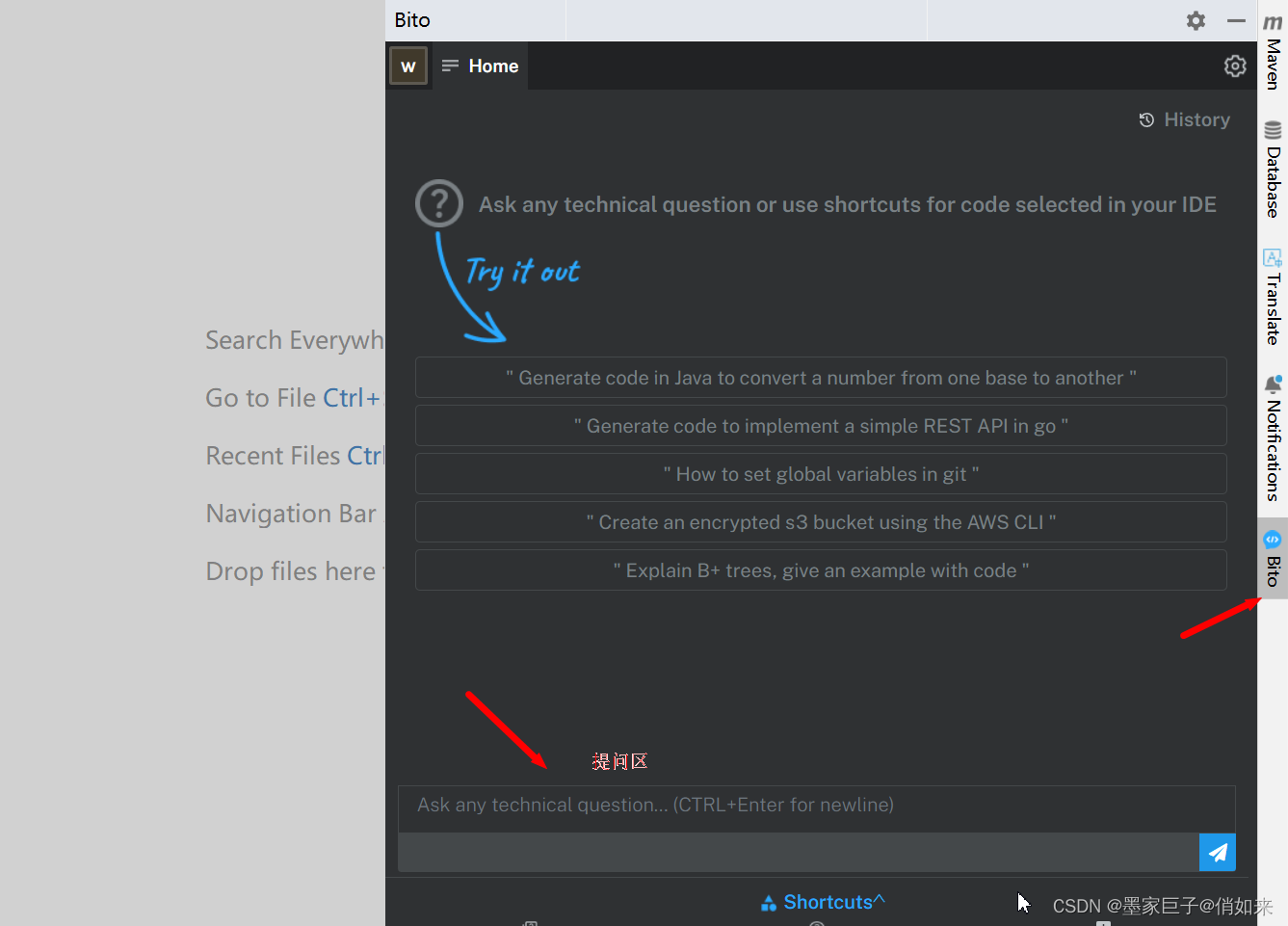Image resolution: width=1288 pixels, height=926 pixels.
Task: Focus the Ask any technical question field
Action: [816, 808]
